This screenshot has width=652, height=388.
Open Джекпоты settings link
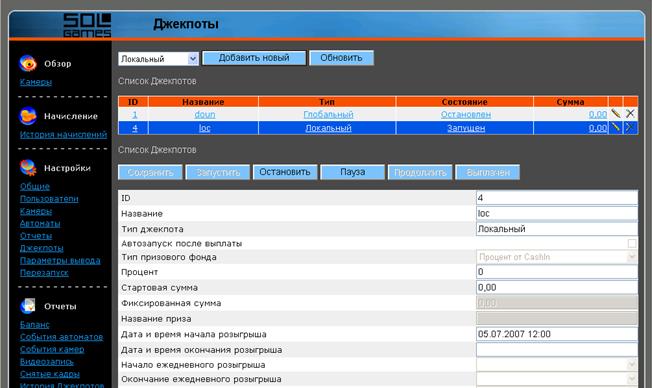click(42, 248)
